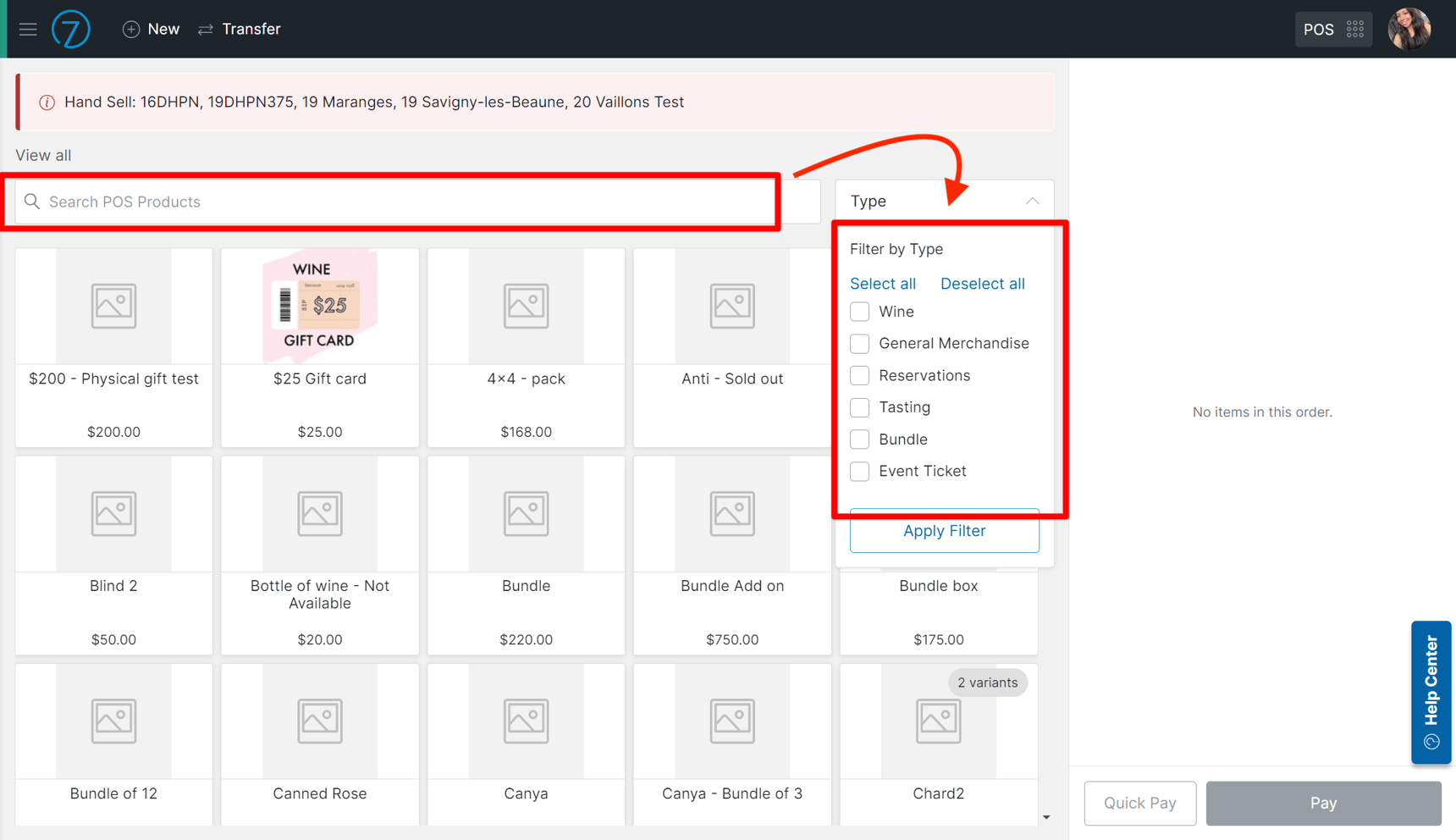Screen dimensions: 1456x840
Task: Click the Commerce7 logo icon
Action: pos(71,30)
